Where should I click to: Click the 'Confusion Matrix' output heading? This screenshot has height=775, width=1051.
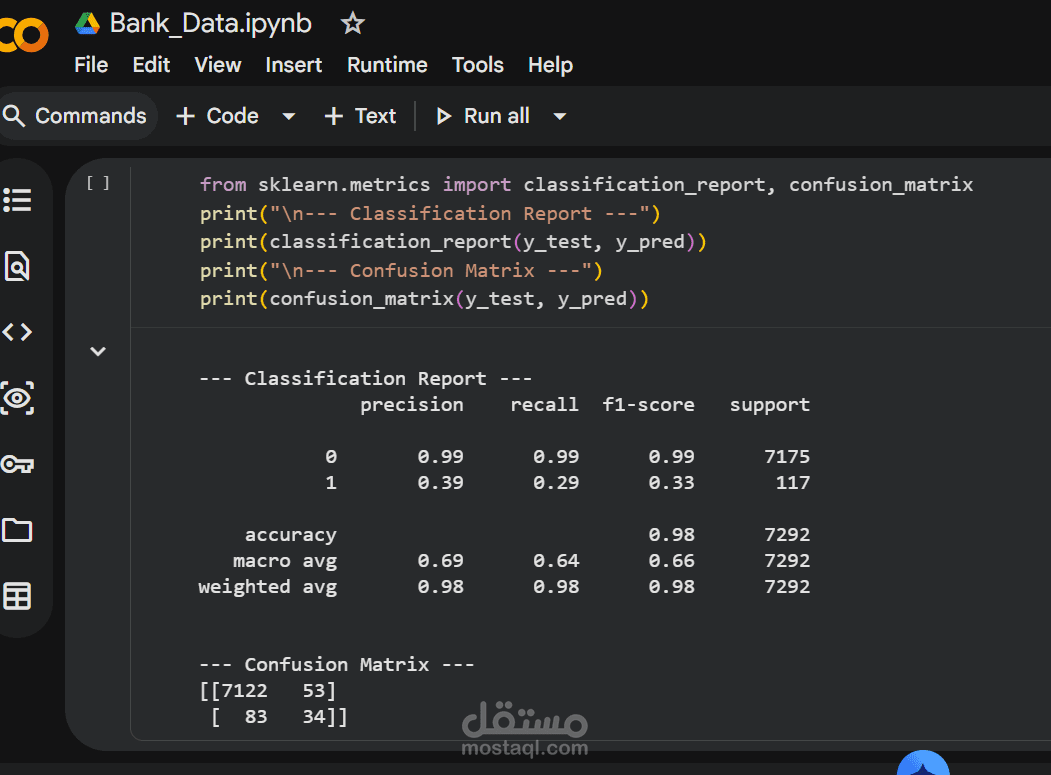point(336,664)
